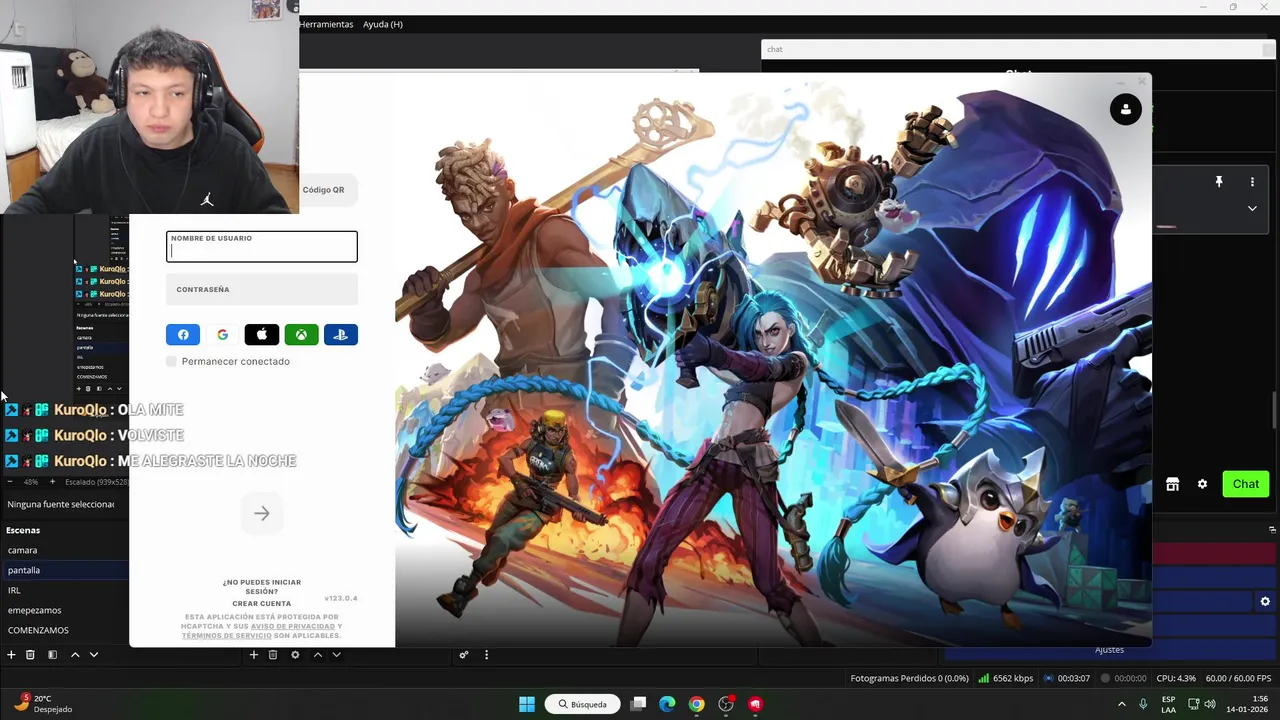Click the login arrow submit button
The height and width of the screenshot is (720, 1280).
[262, 513]
